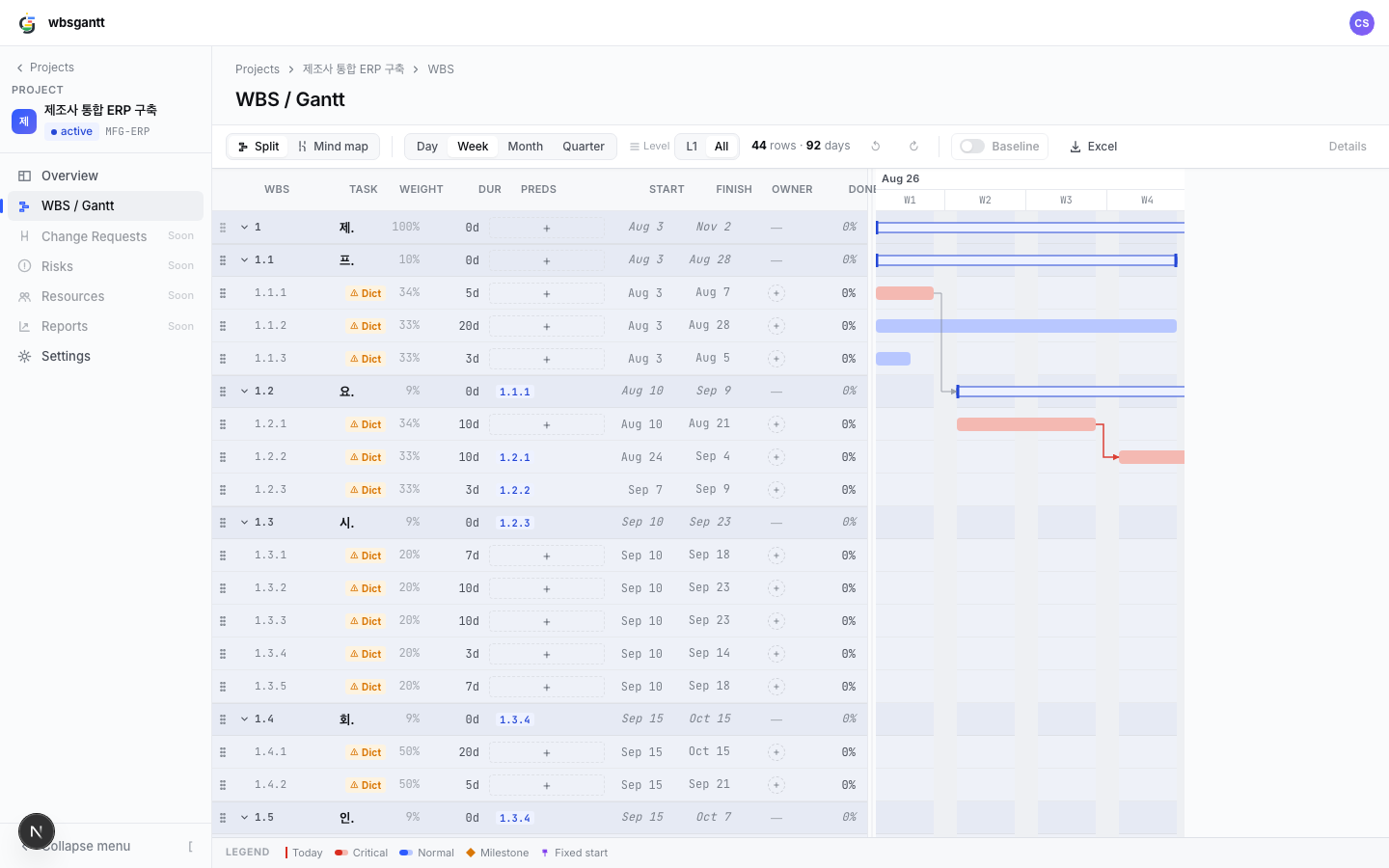
Task: Select Week timescale tab
Action: tap(473, 147)
